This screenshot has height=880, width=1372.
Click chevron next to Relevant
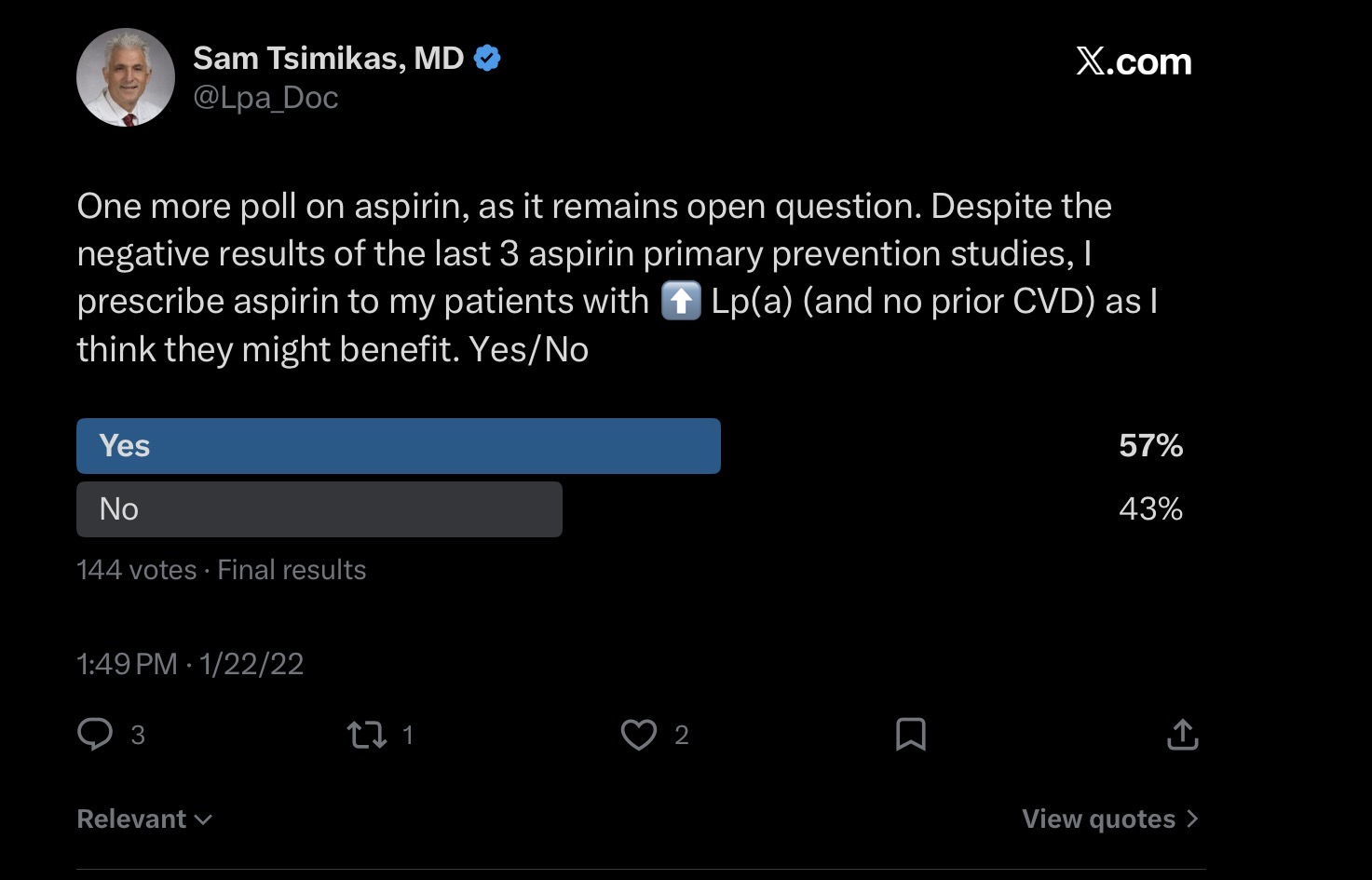click(x=204, y=819)
